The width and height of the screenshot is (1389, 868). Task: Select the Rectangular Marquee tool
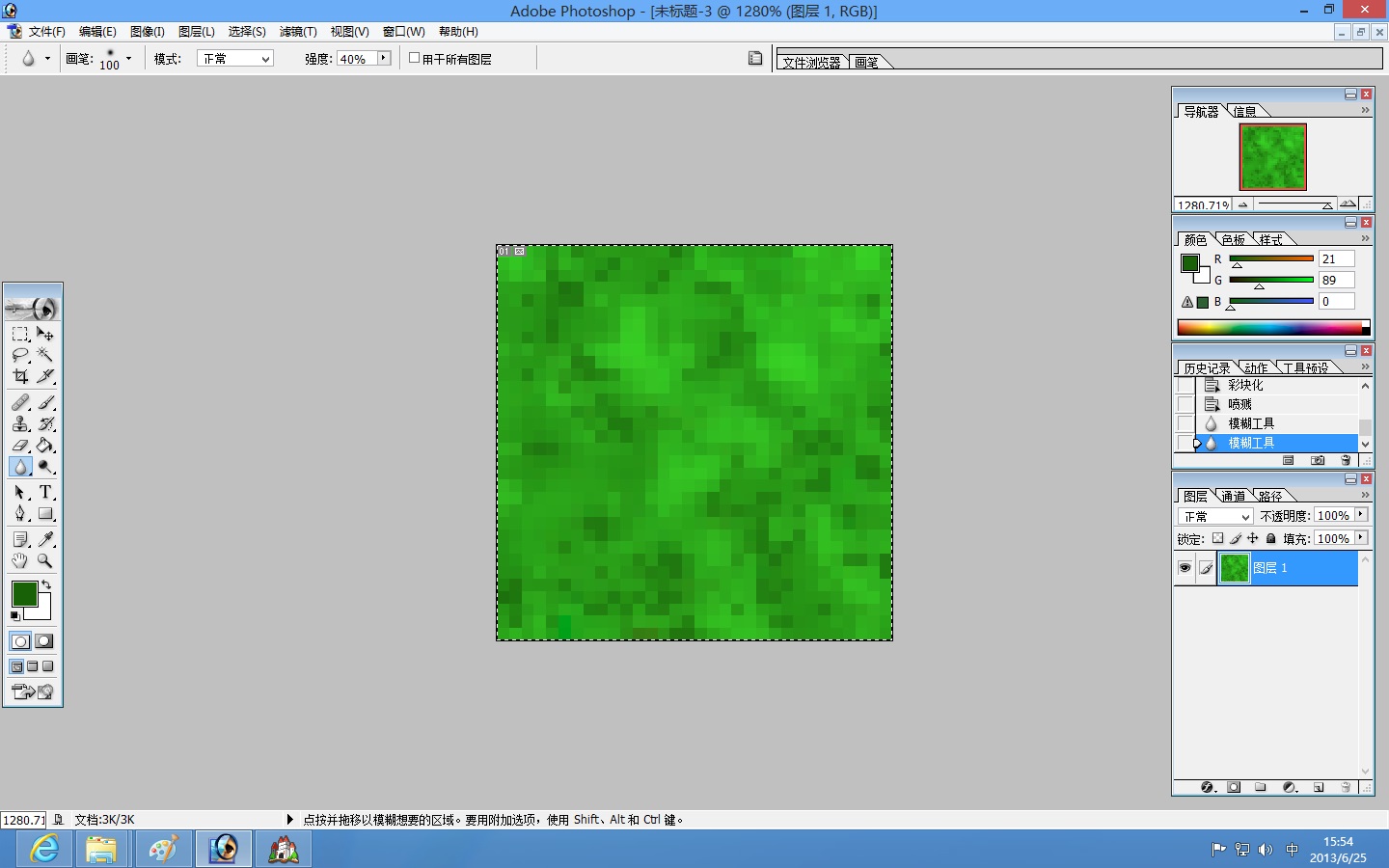(x=20, y=334)
